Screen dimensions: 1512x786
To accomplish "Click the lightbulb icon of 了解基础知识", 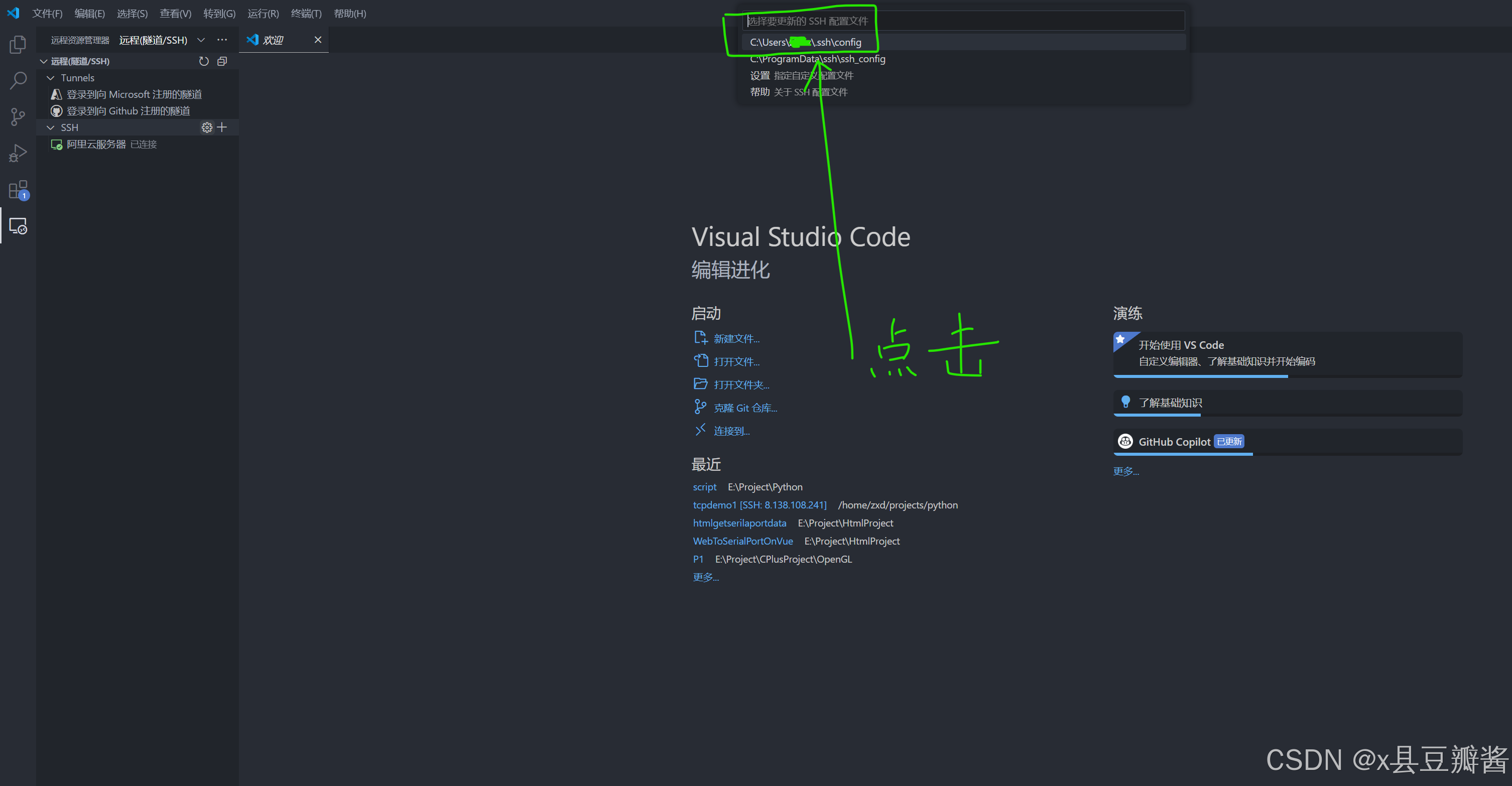I will [1125, 402].
